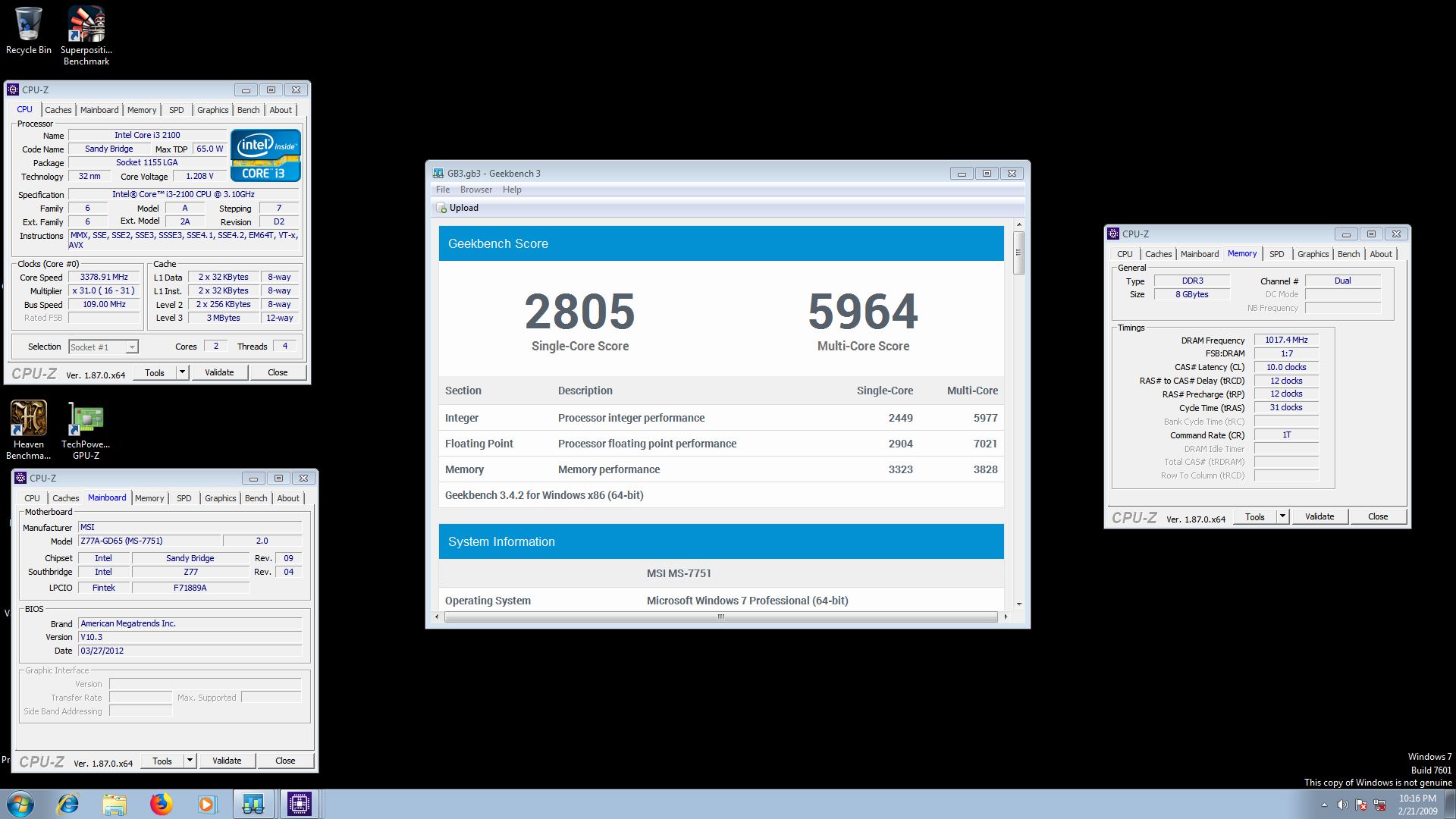Switch to CPU-Z taskbar button
Viewport: 1456px width, 819px height.
pyautogui.click(x=300, y=804)
